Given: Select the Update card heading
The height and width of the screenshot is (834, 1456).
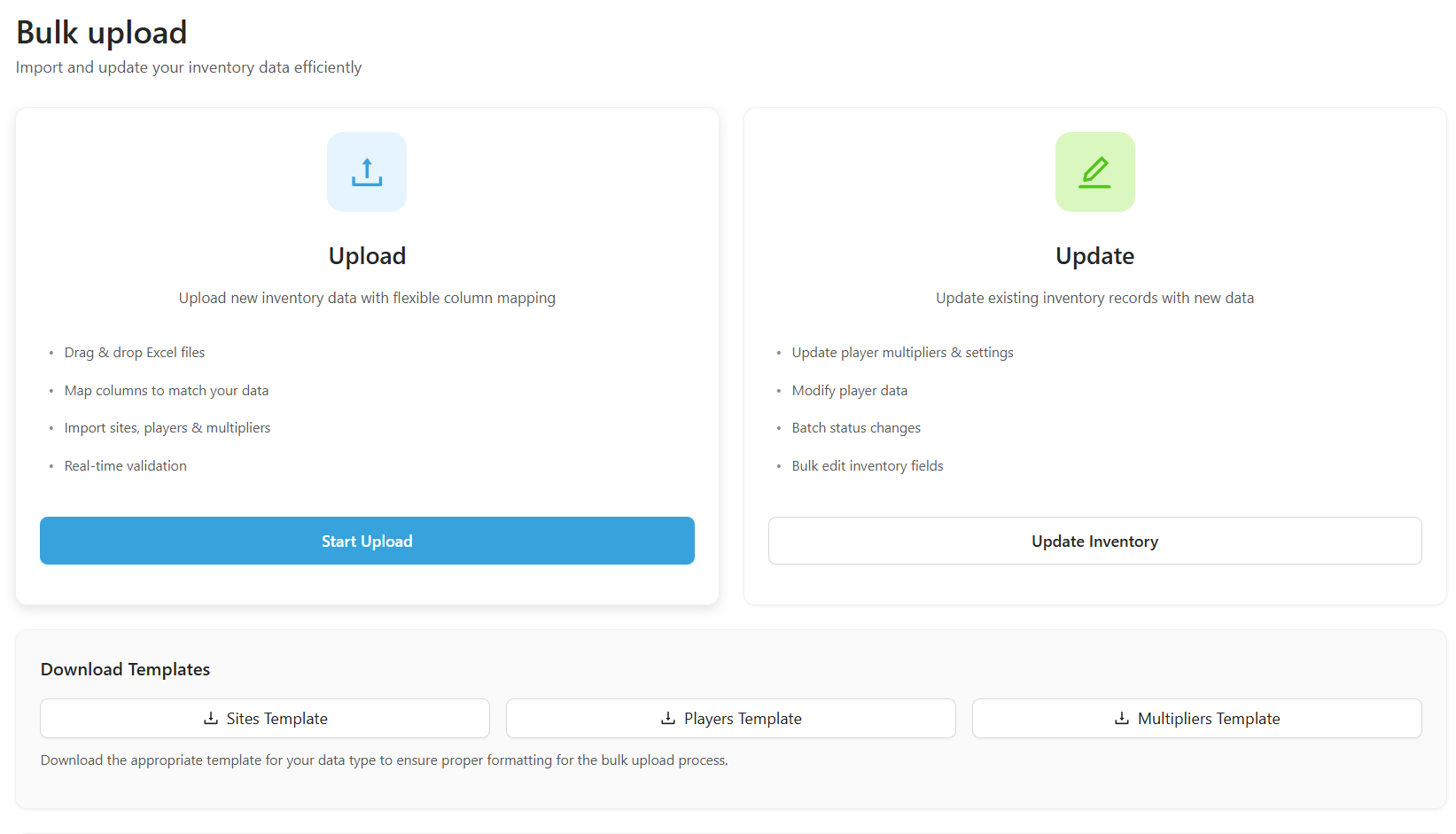Looking at the screenshot, I should pyautogui.click(x=1094, y=256).
